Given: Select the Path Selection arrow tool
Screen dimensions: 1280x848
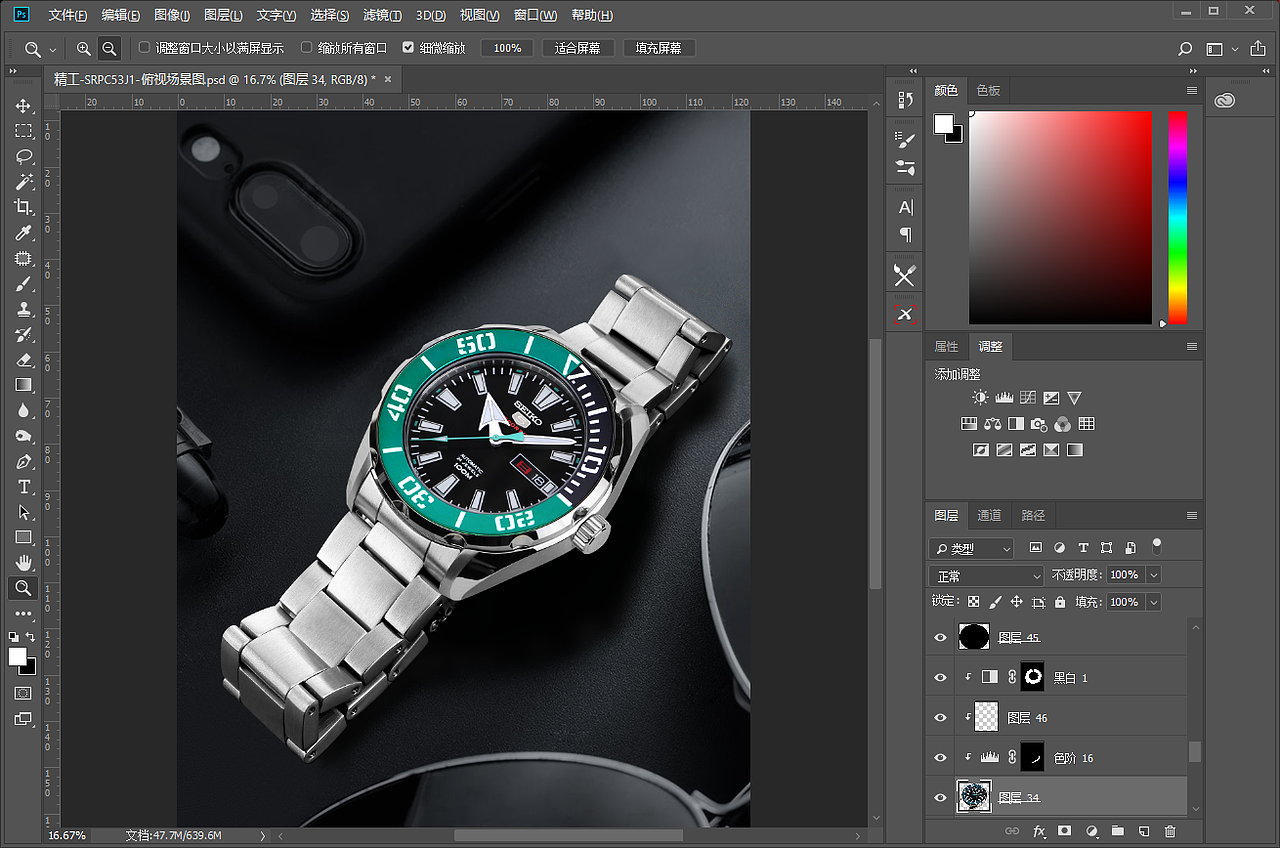Looking at the screenshot, I should pos(23,512).
